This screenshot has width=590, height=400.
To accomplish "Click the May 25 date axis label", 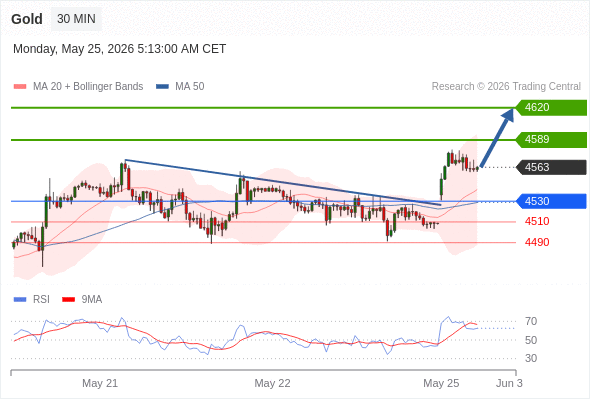I will 441,383.
